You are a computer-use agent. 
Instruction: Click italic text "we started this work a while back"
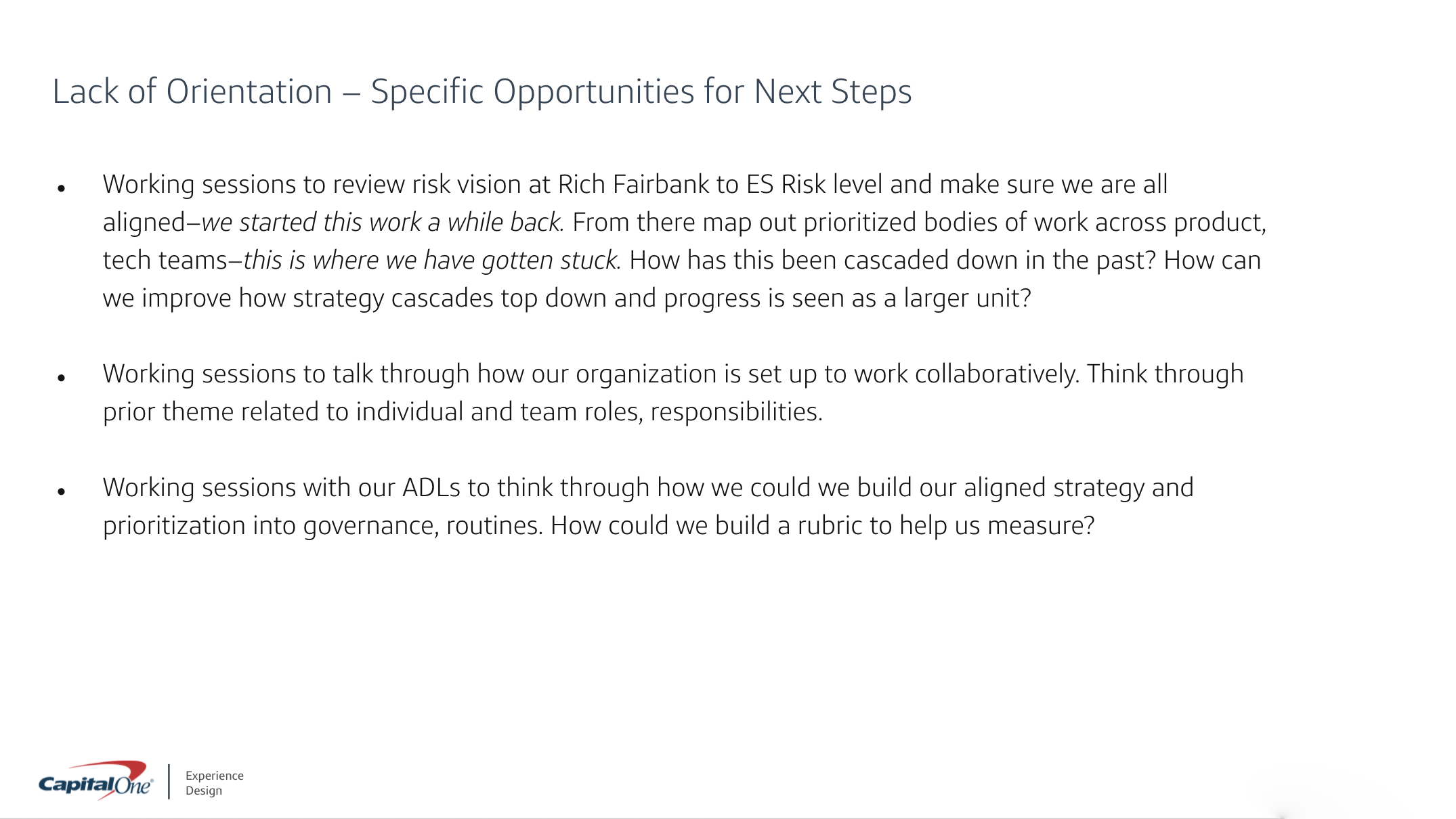coord(381,222)
